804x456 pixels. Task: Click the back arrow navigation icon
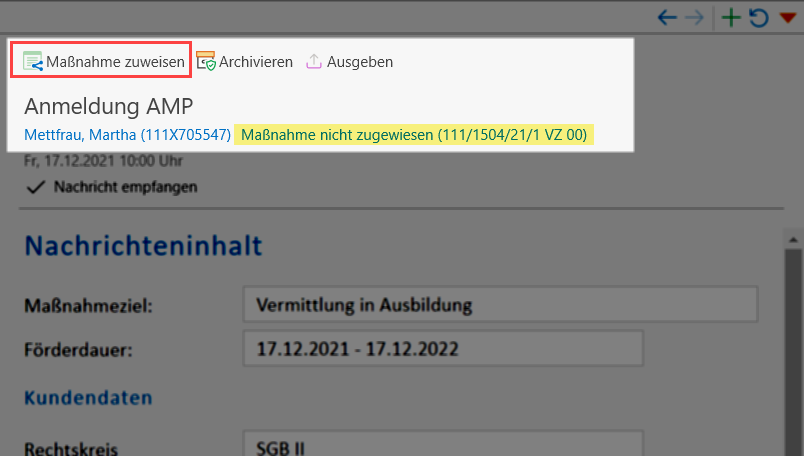[667, 18]
